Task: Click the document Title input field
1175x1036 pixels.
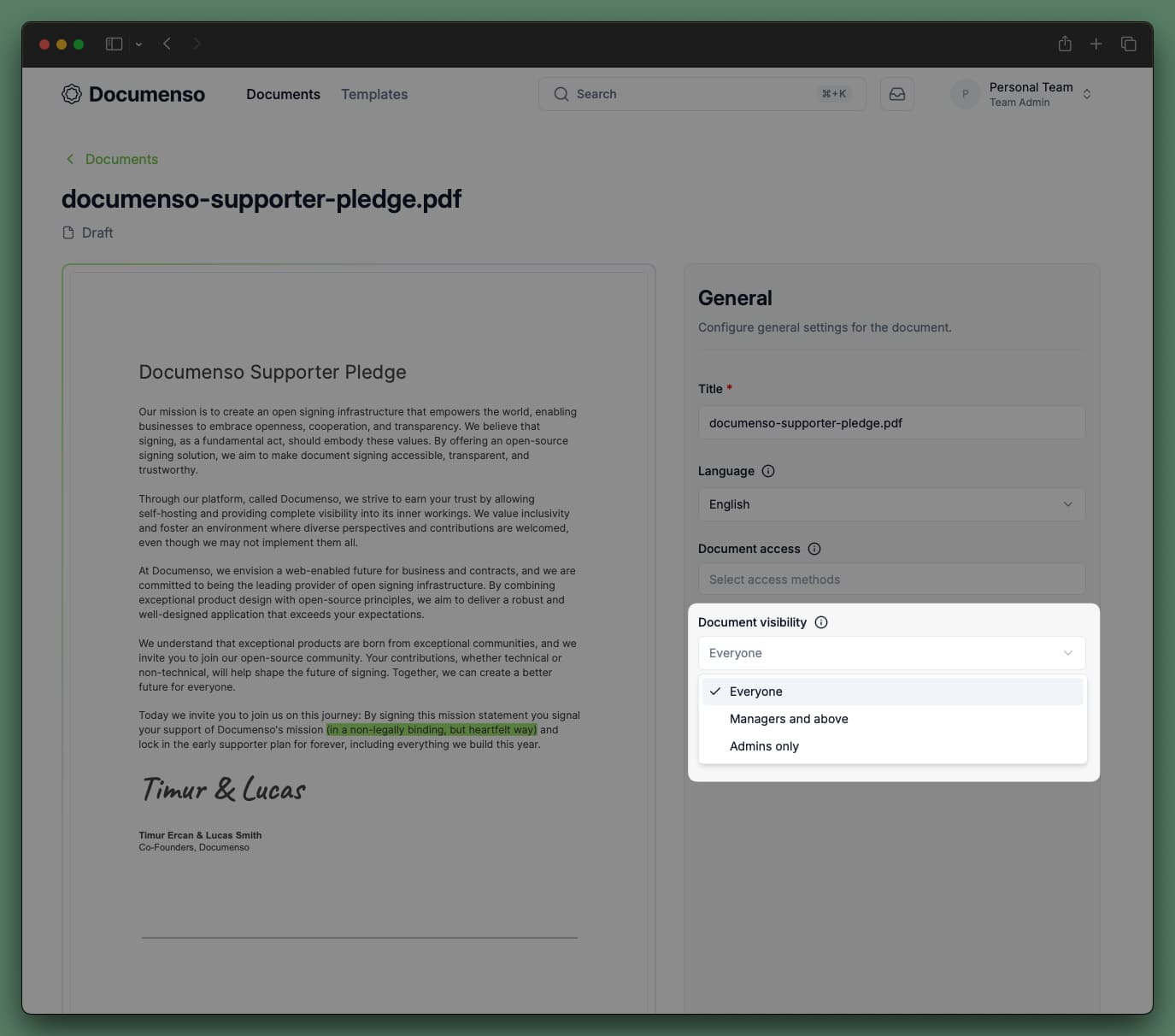Action: click(x=891, y=422)
